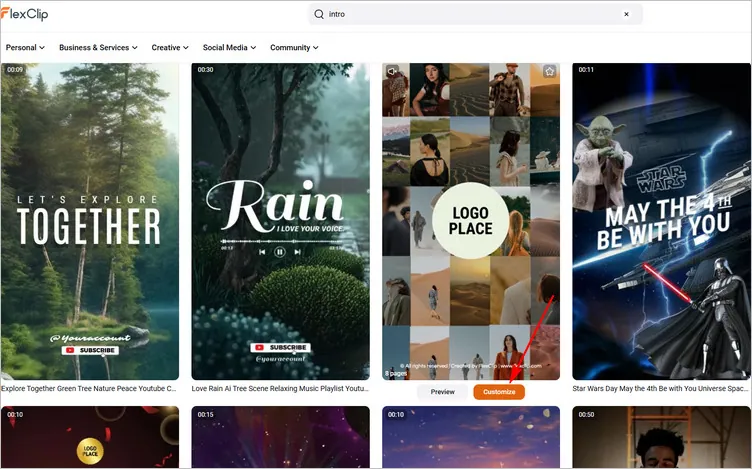
Task: Click the search magnifier icon
Action: coord(319,14)
